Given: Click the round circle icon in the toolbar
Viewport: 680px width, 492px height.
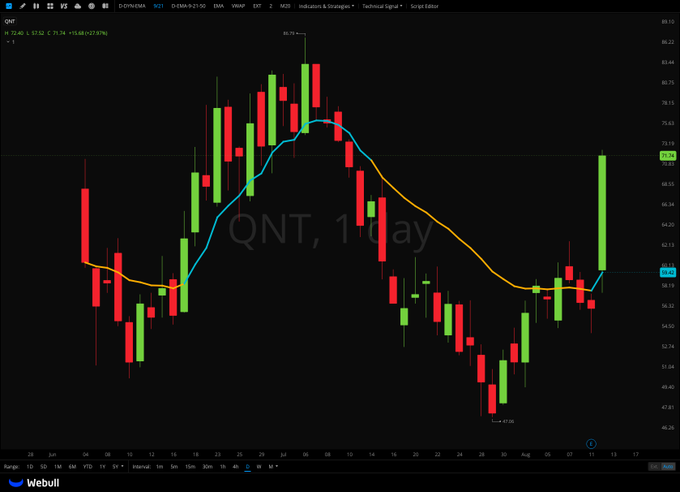Looking at the screenshot, I should pos(92,6).
